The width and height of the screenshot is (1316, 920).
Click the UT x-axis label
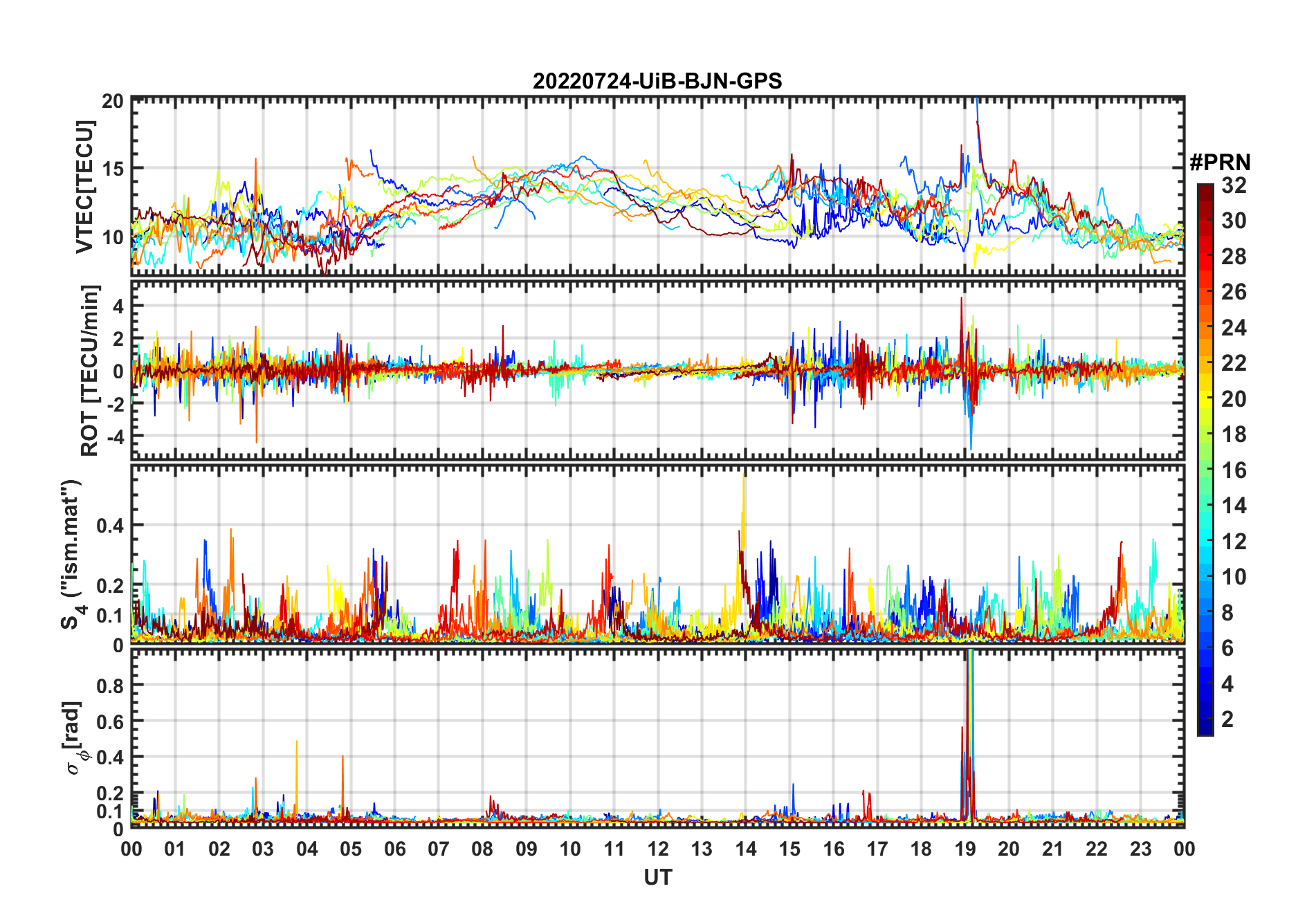(657, 877)
